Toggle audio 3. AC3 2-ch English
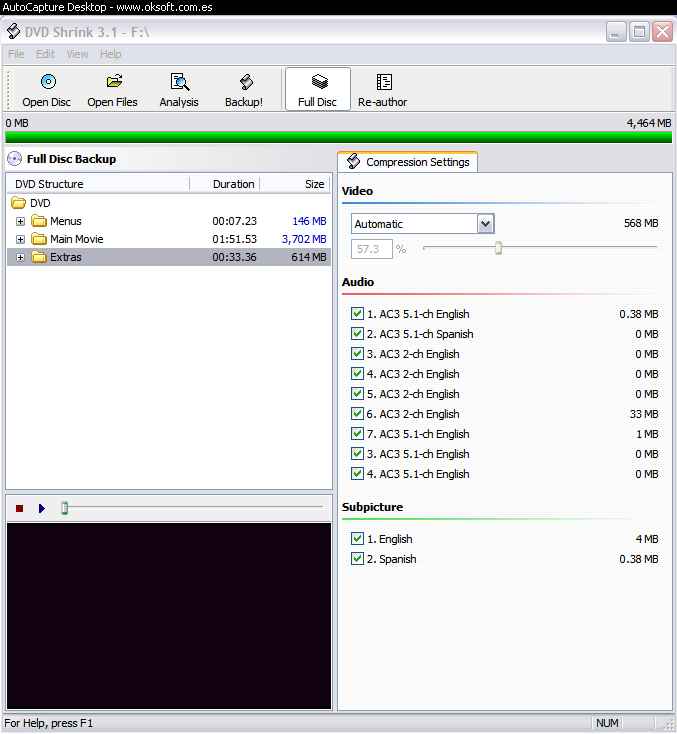Image resolution: width=677 pixels, height=734 pixels. click(357, 354)
